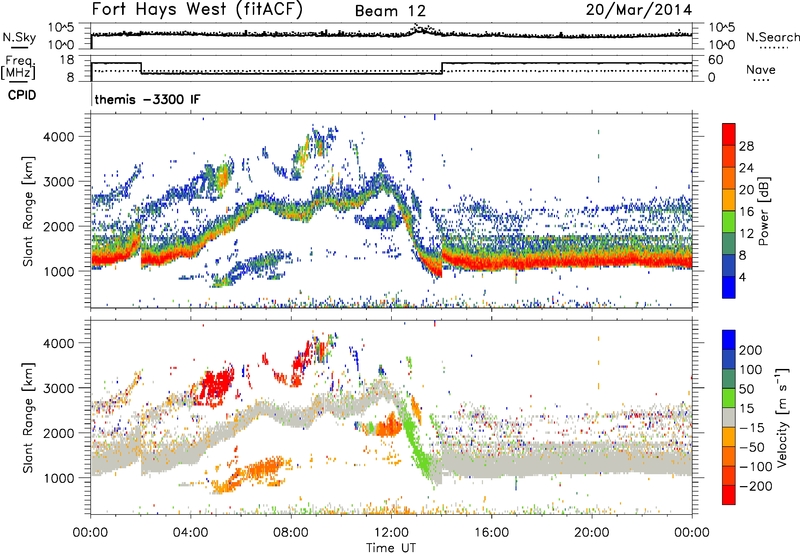The height and width of the screenshot is (554, 800).
Task: Click the 'N.Sky' legend label
Action: [19, 37]
